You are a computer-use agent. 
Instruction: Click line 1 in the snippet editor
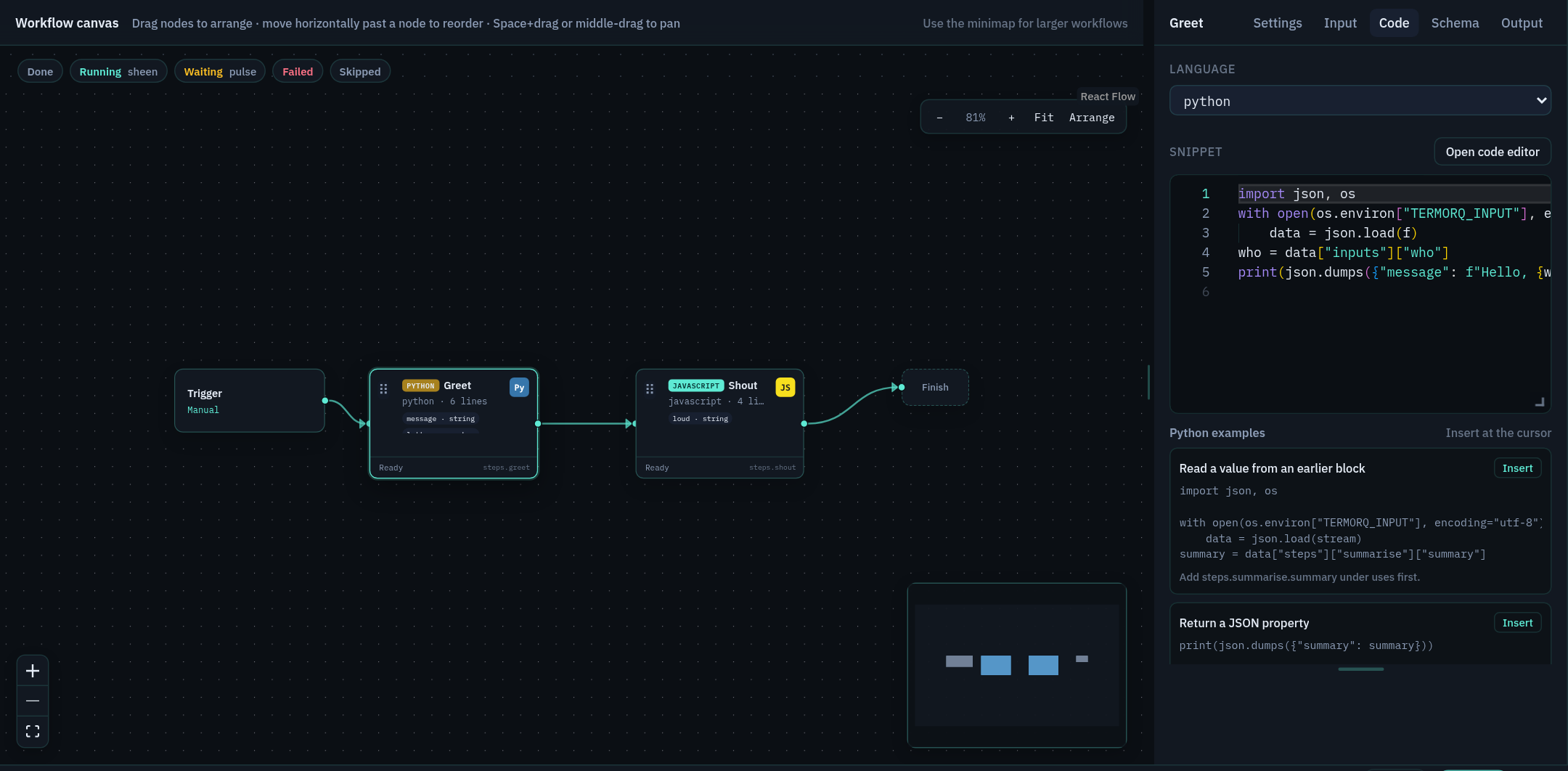[x=1394, y=194]
